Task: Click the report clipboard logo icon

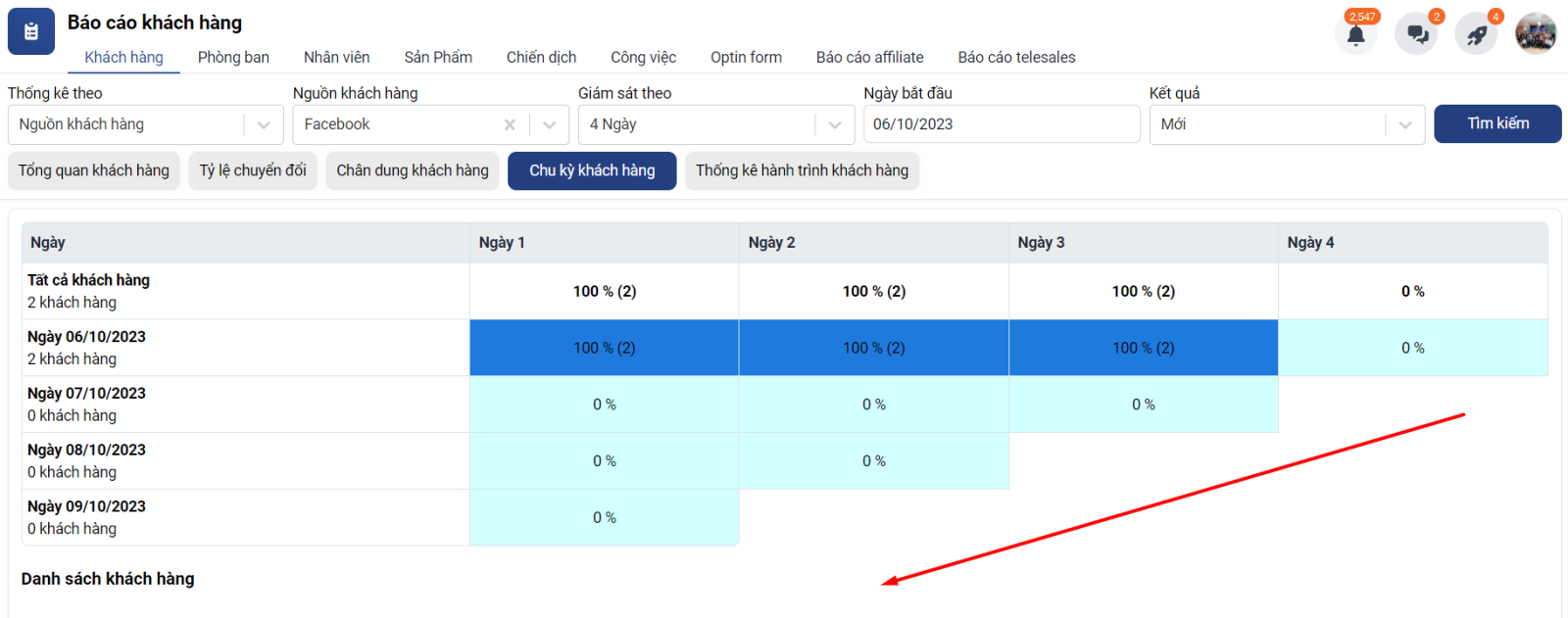Action: 31,32
